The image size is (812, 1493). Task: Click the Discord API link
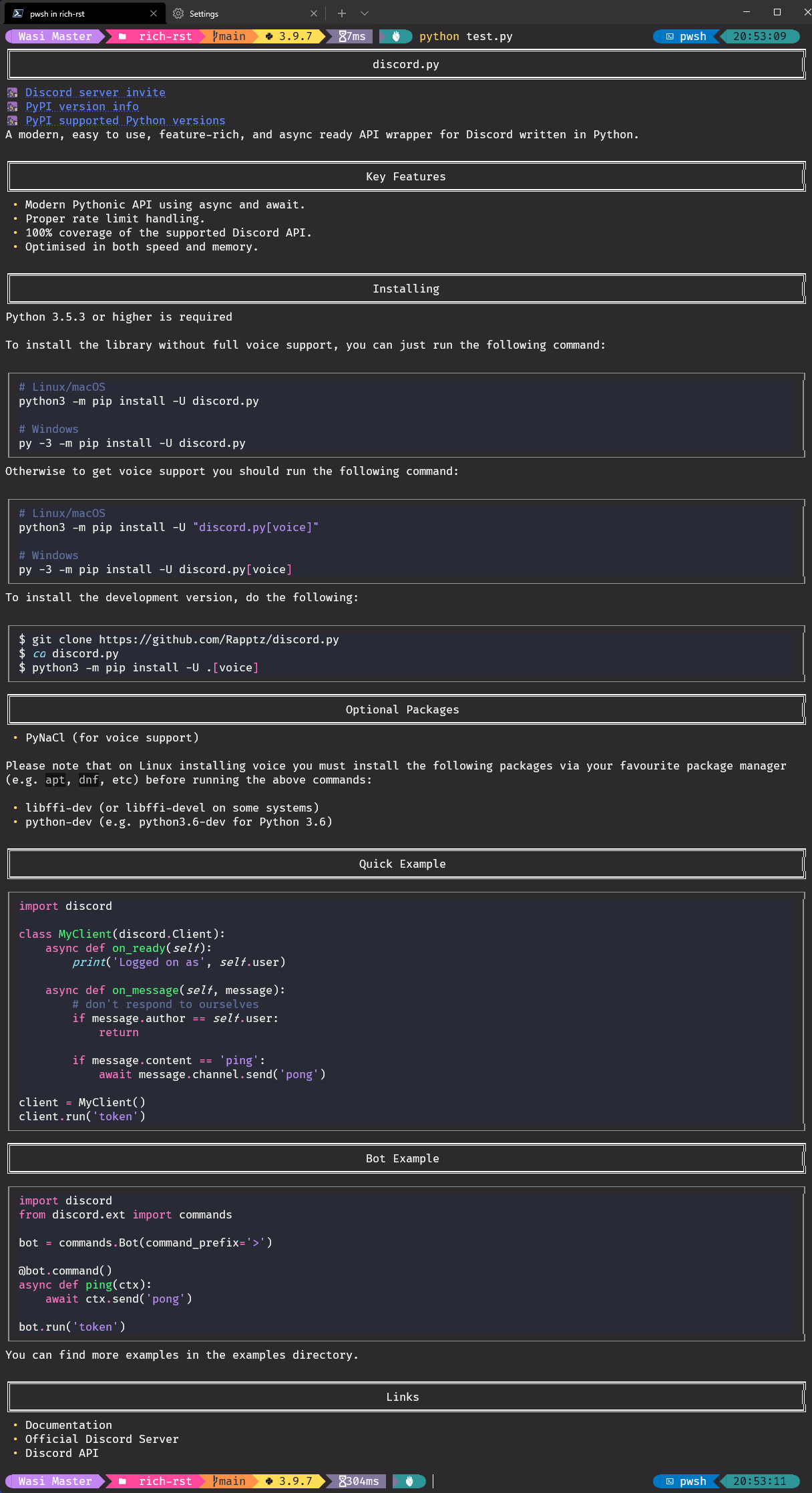click(61, 1453)
